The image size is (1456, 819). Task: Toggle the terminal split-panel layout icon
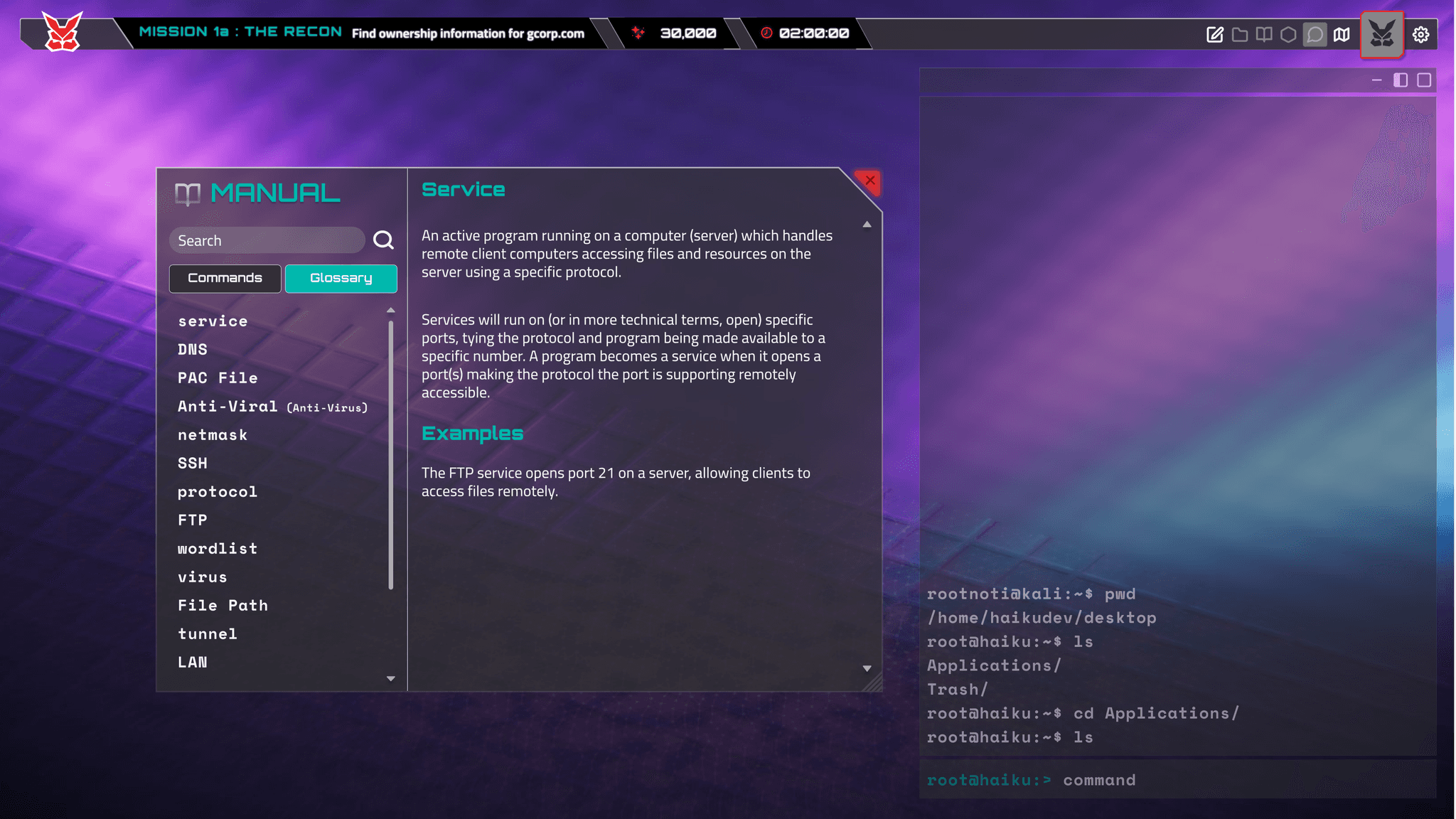point(1401,80)
